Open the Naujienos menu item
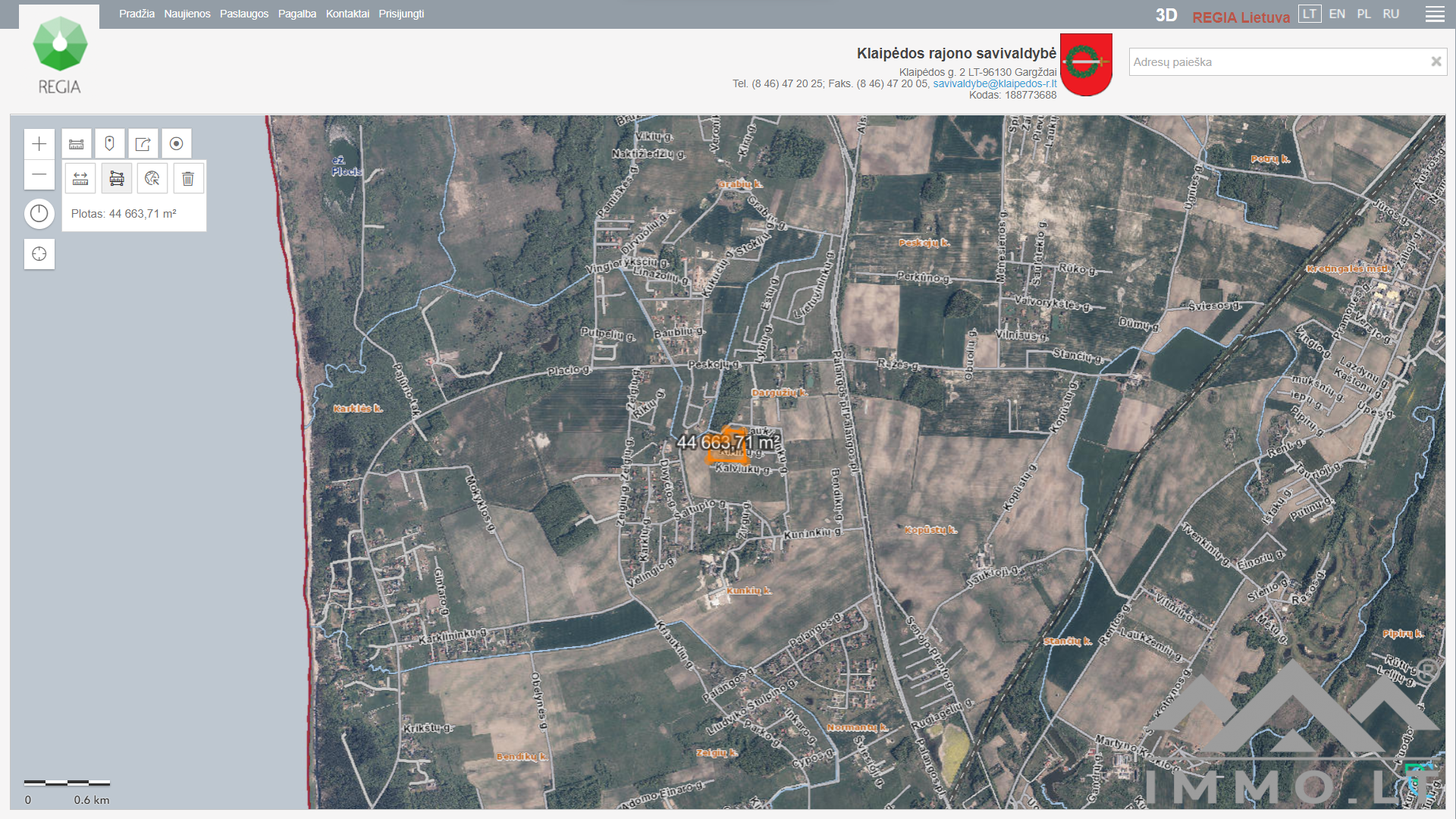Screen dimensions: 1456x819 pos(187,14)
